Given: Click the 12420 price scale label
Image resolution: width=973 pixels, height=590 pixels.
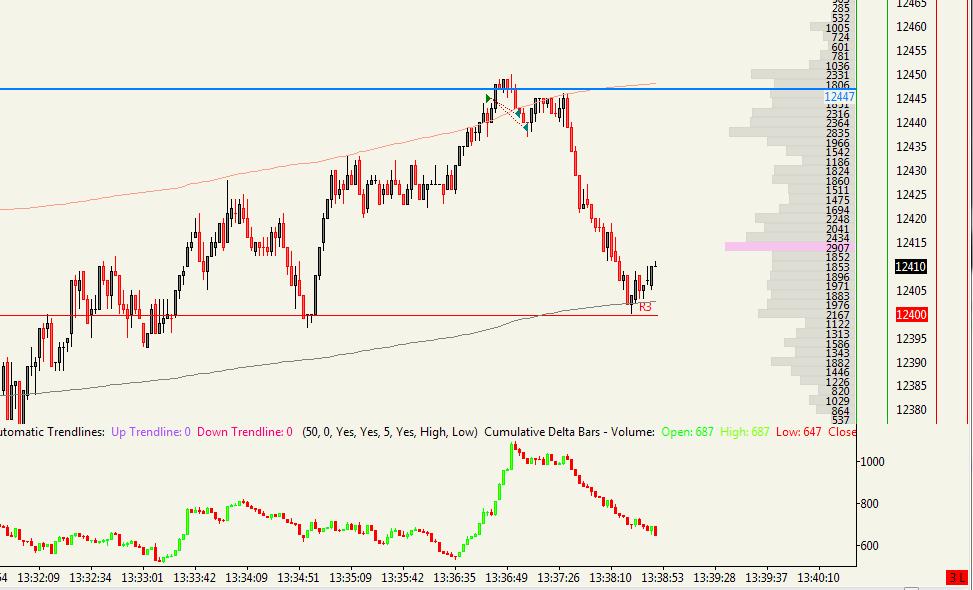Looking at the screenshot, I should click(911, 219).
